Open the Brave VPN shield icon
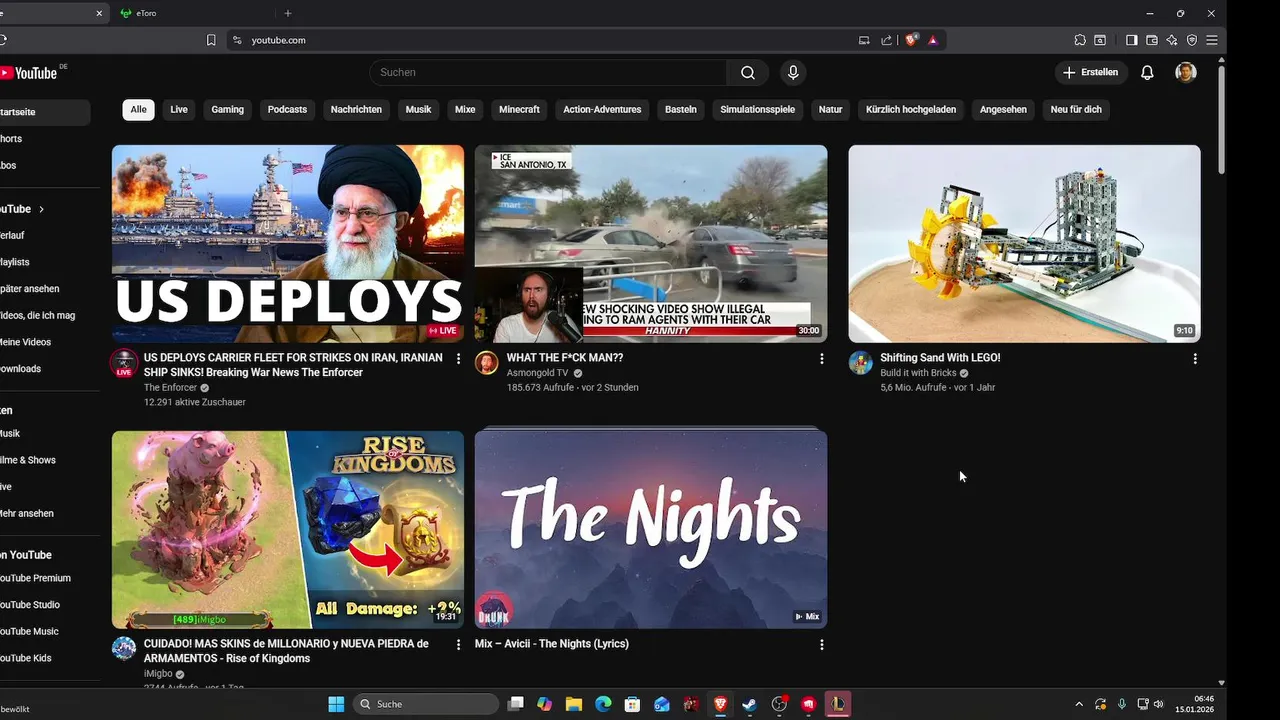1280x720 pixels. [x=1192, y=40]
